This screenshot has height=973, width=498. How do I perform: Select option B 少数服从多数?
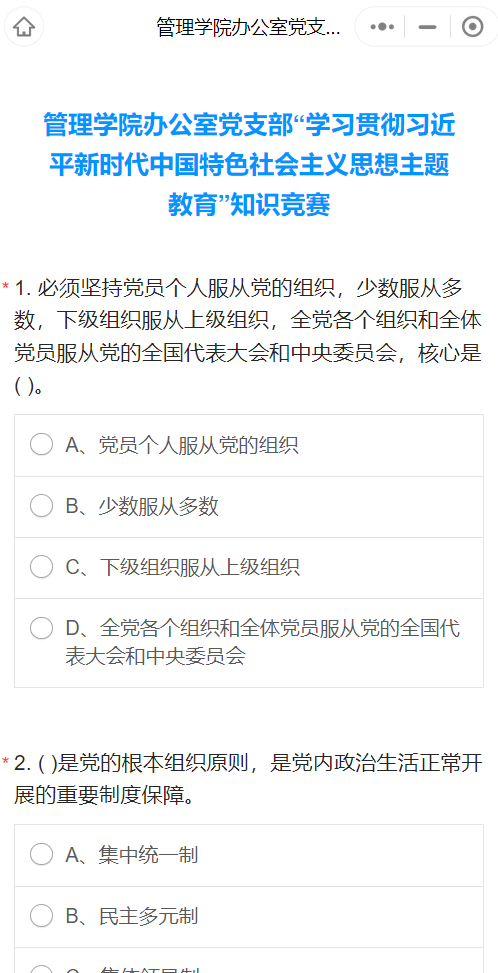click(249, 506)
